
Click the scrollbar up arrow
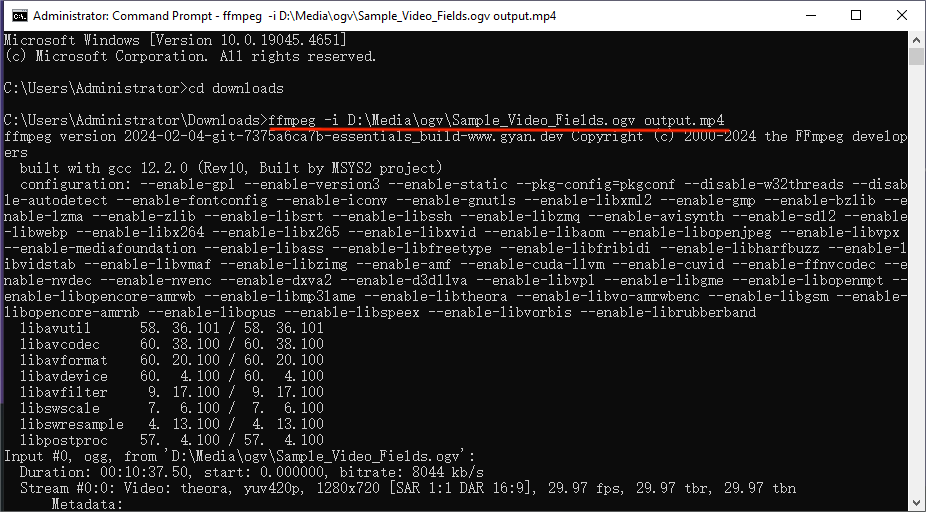point(916,40)
